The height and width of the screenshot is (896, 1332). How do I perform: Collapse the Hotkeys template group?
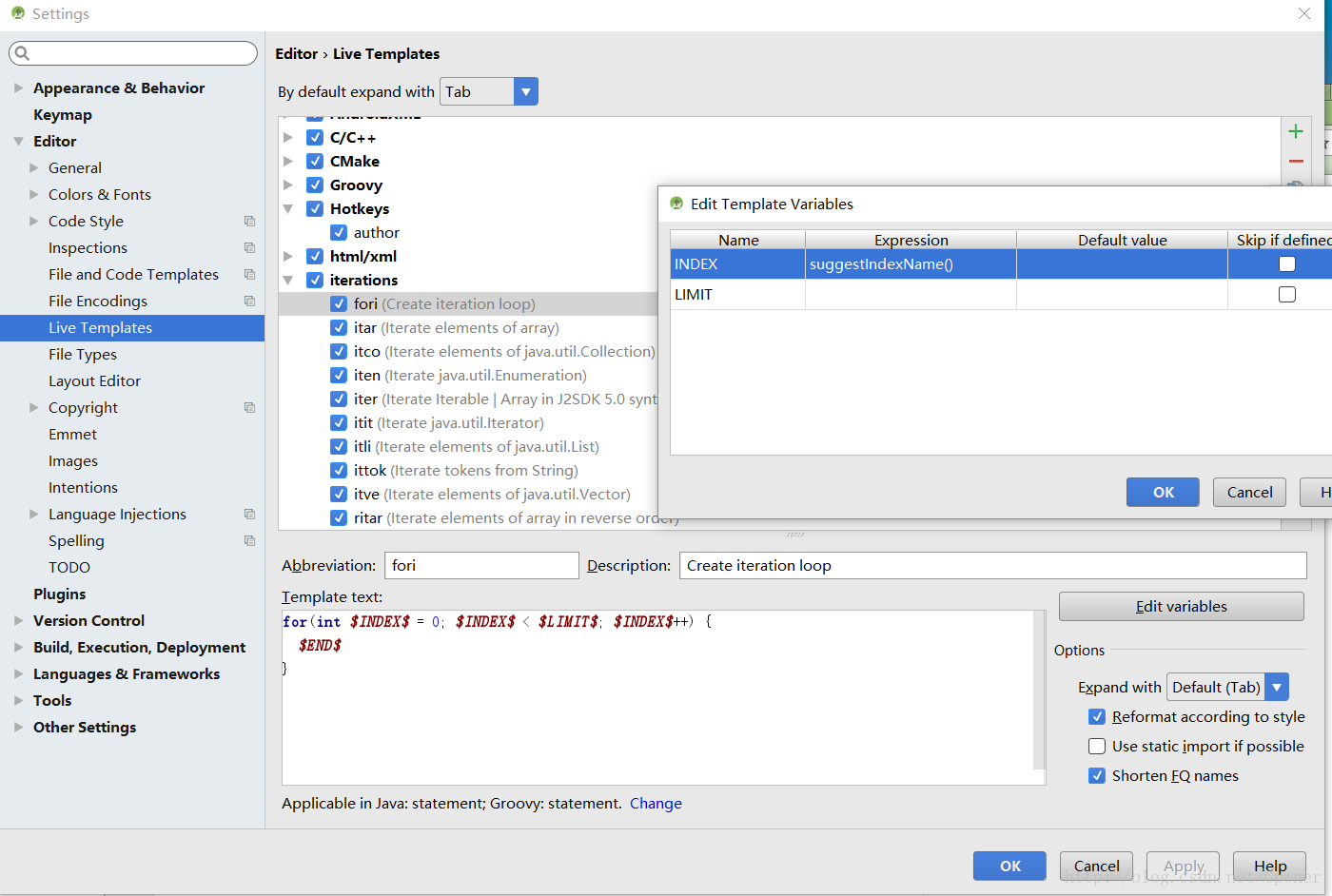point(288,208)
